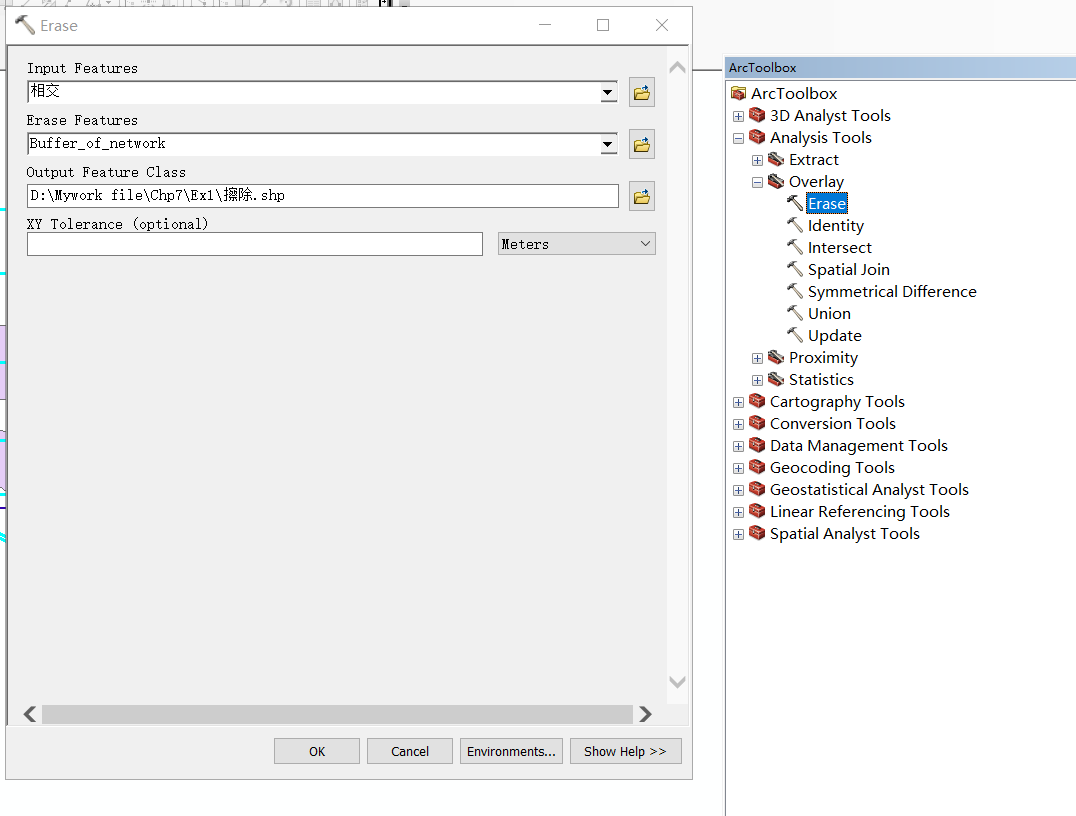Open the Erase Features dropdown list
Viewport: 1076px width, 816px height.
(x=609, y=144)
